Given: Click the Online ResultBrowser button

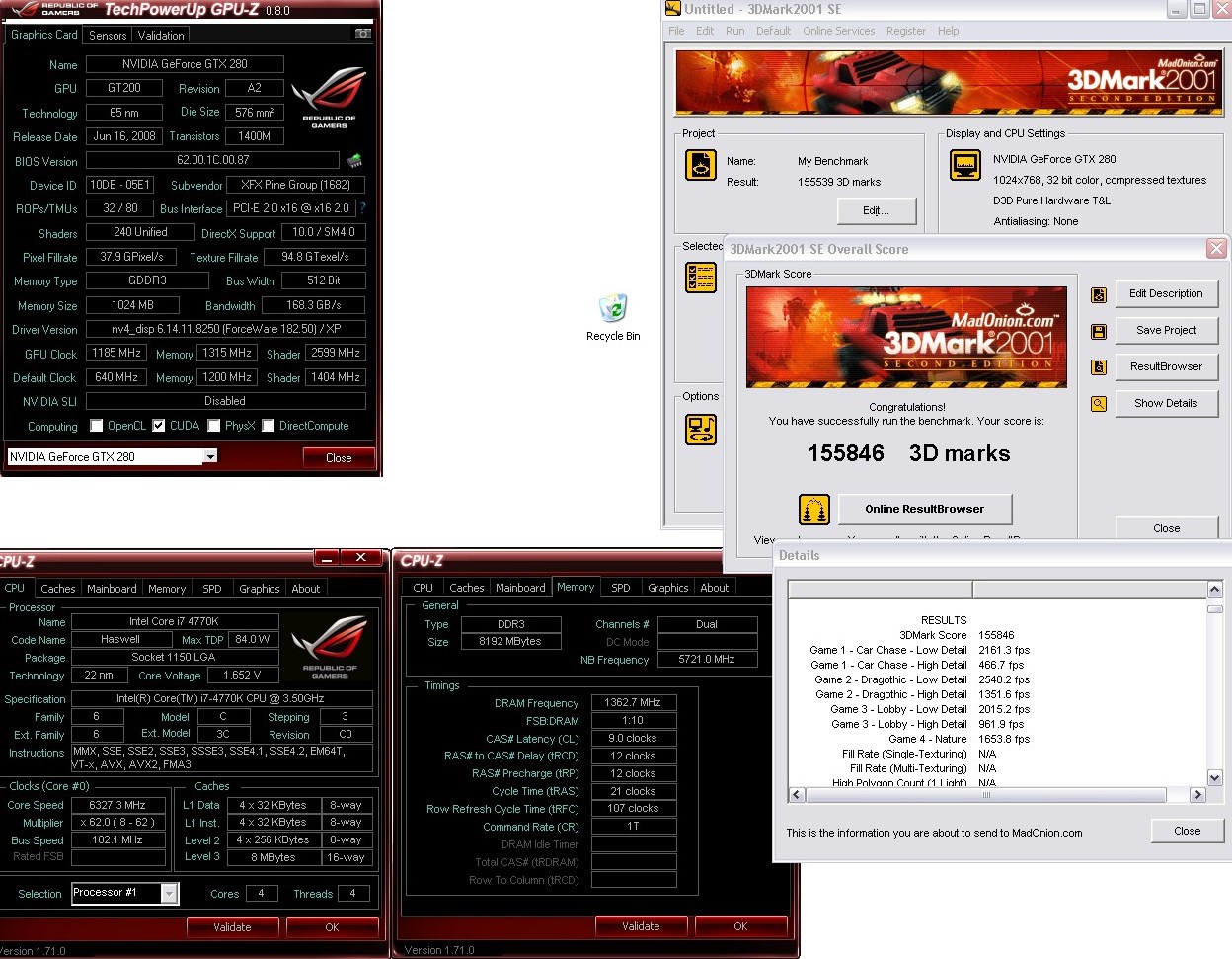Looking at the screenshot, I should pos(925,510).
